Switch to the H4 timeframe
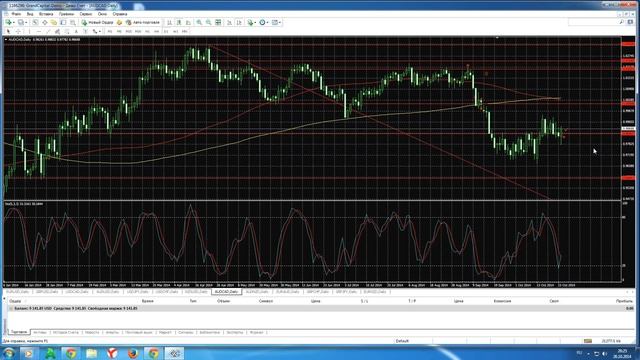 click(x=157, y=31)
